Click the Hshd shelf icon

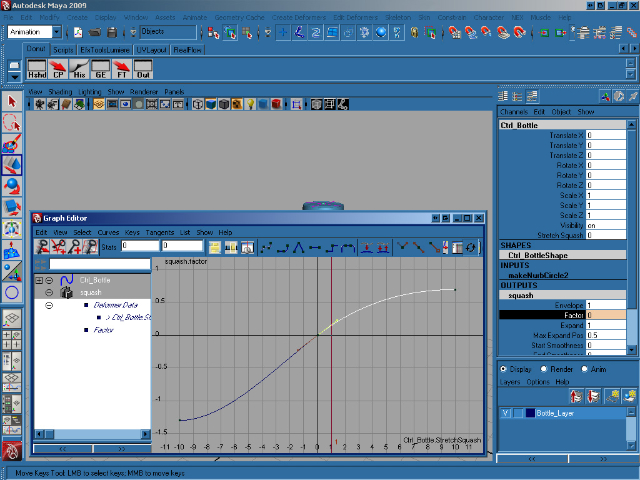point(37,69)
